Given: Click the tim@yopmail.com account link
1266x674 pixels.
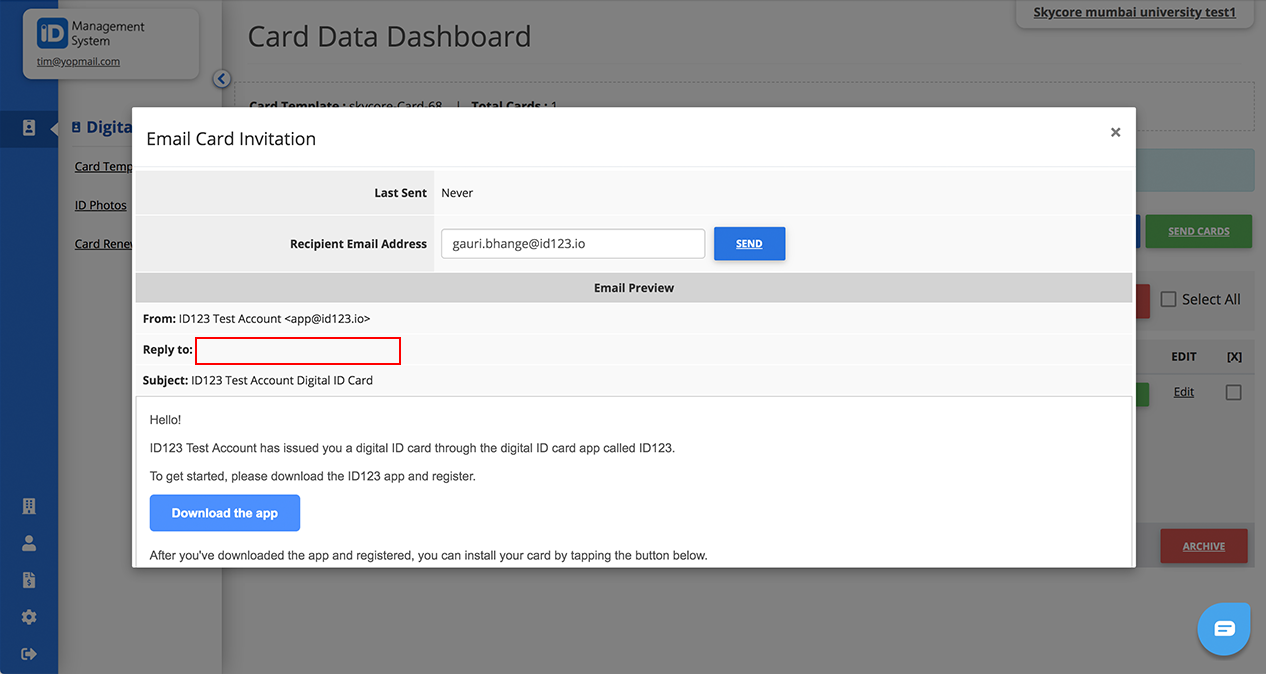Looking at the screenshot, I should 78,61.
